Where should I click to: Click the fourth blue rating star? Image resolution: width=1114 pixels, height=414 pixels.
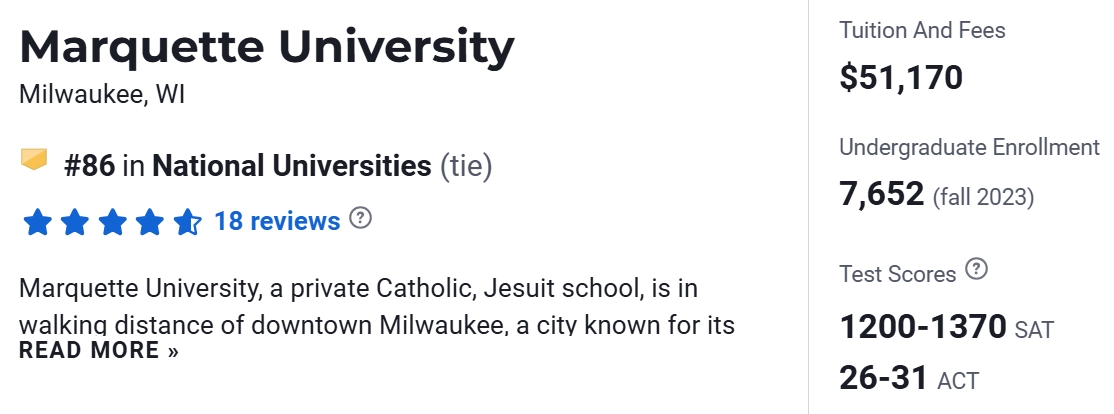pos(150,221)
